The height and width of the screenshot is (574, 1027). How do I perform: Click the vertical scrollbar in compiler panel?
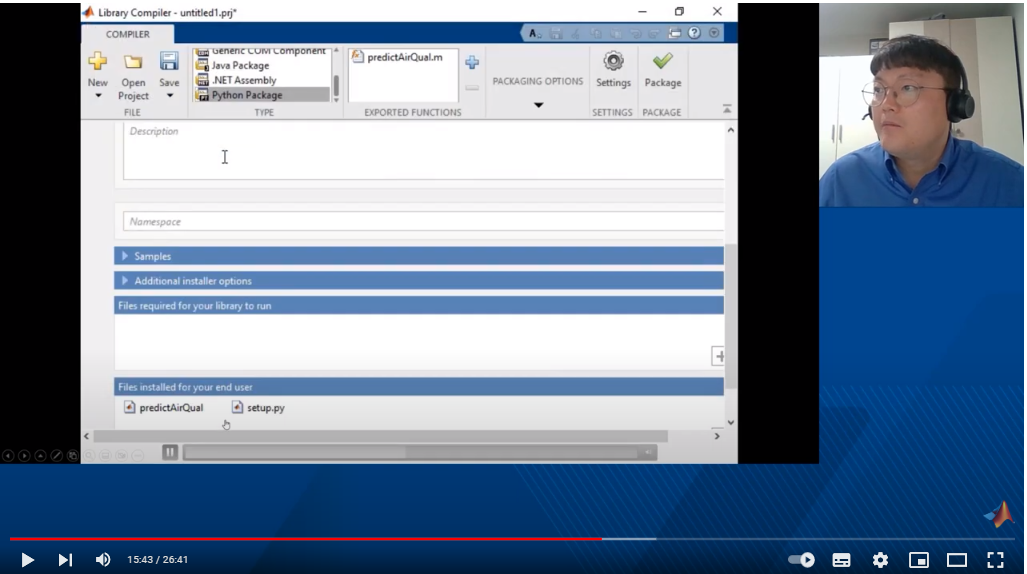(x=730, y=315)
